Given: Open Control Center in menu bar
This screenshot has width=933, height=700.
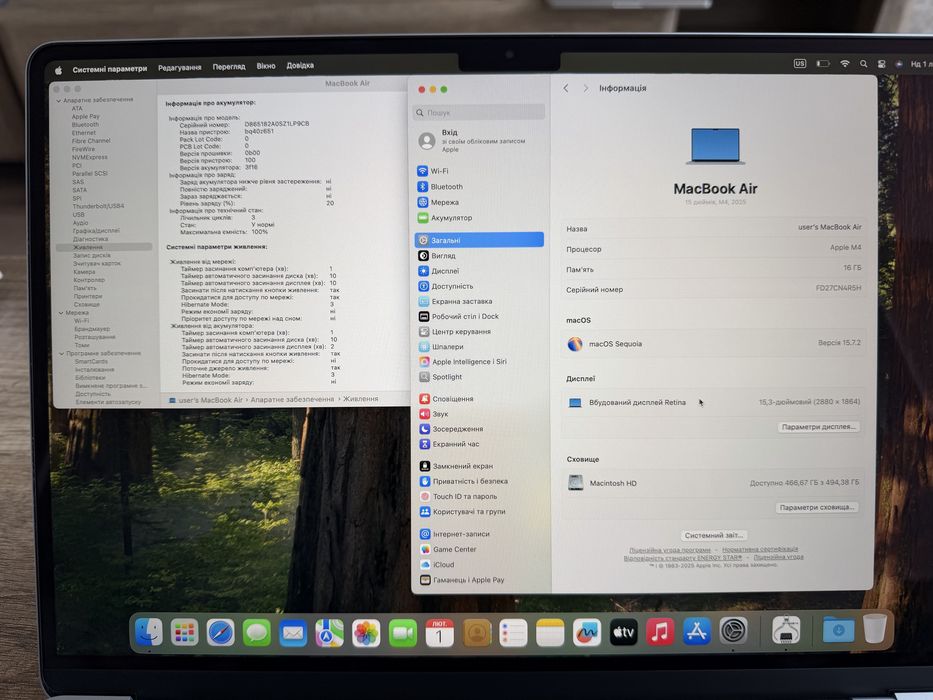Looking at the screenshot, I should pos(881,64).
